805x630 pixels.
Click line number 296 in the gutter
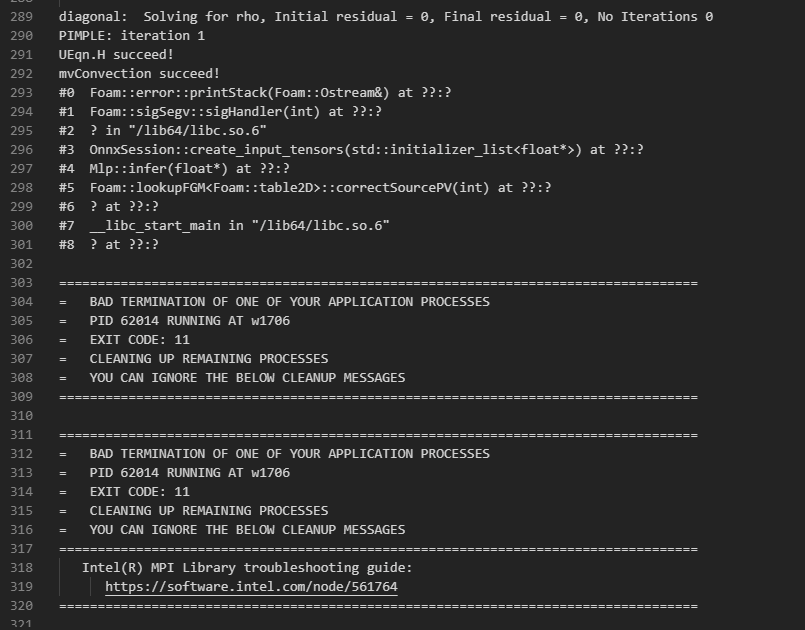point(21,150)
